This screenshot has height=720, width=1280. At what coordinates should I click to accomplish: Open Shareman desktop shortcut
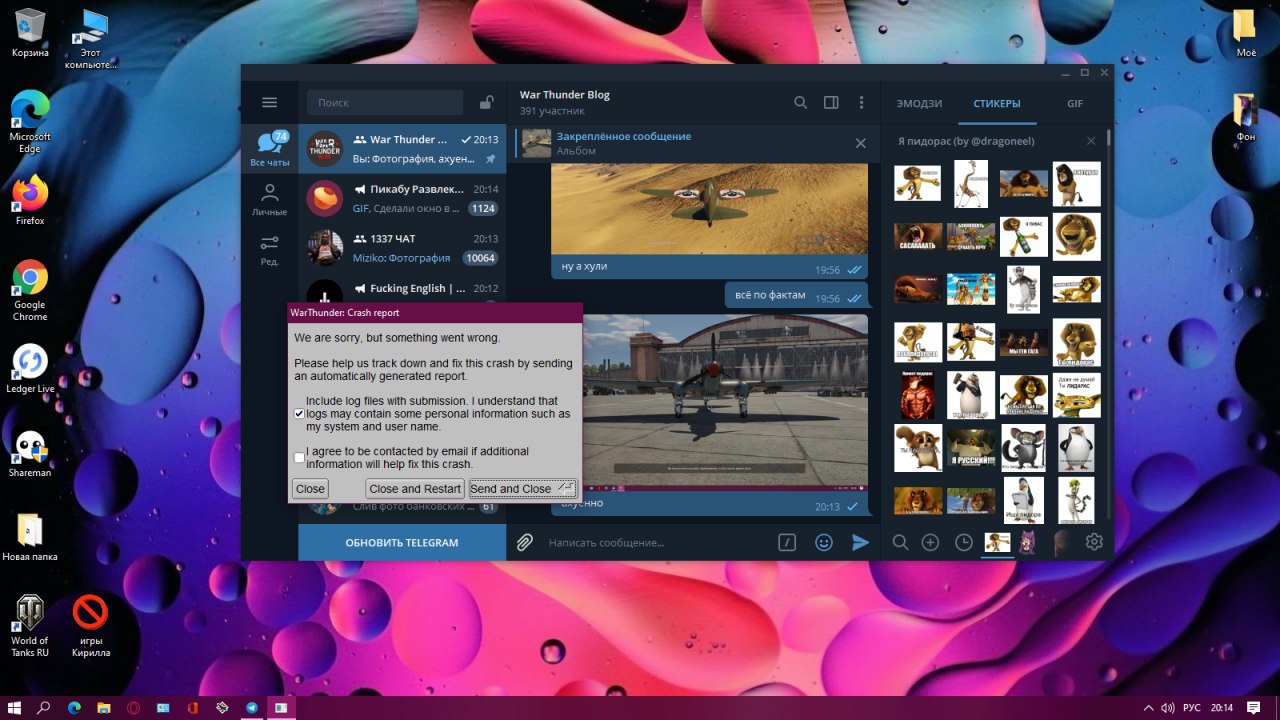(30, 452)
